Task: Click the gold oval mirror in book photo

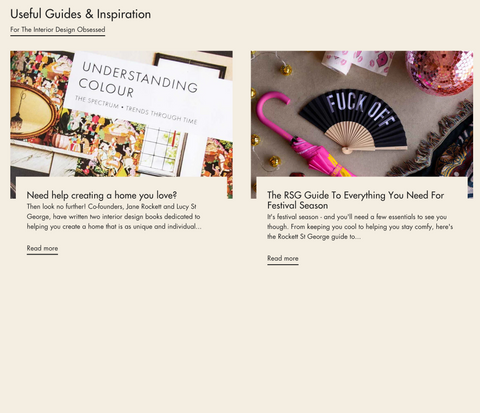Action: point(32,111)
